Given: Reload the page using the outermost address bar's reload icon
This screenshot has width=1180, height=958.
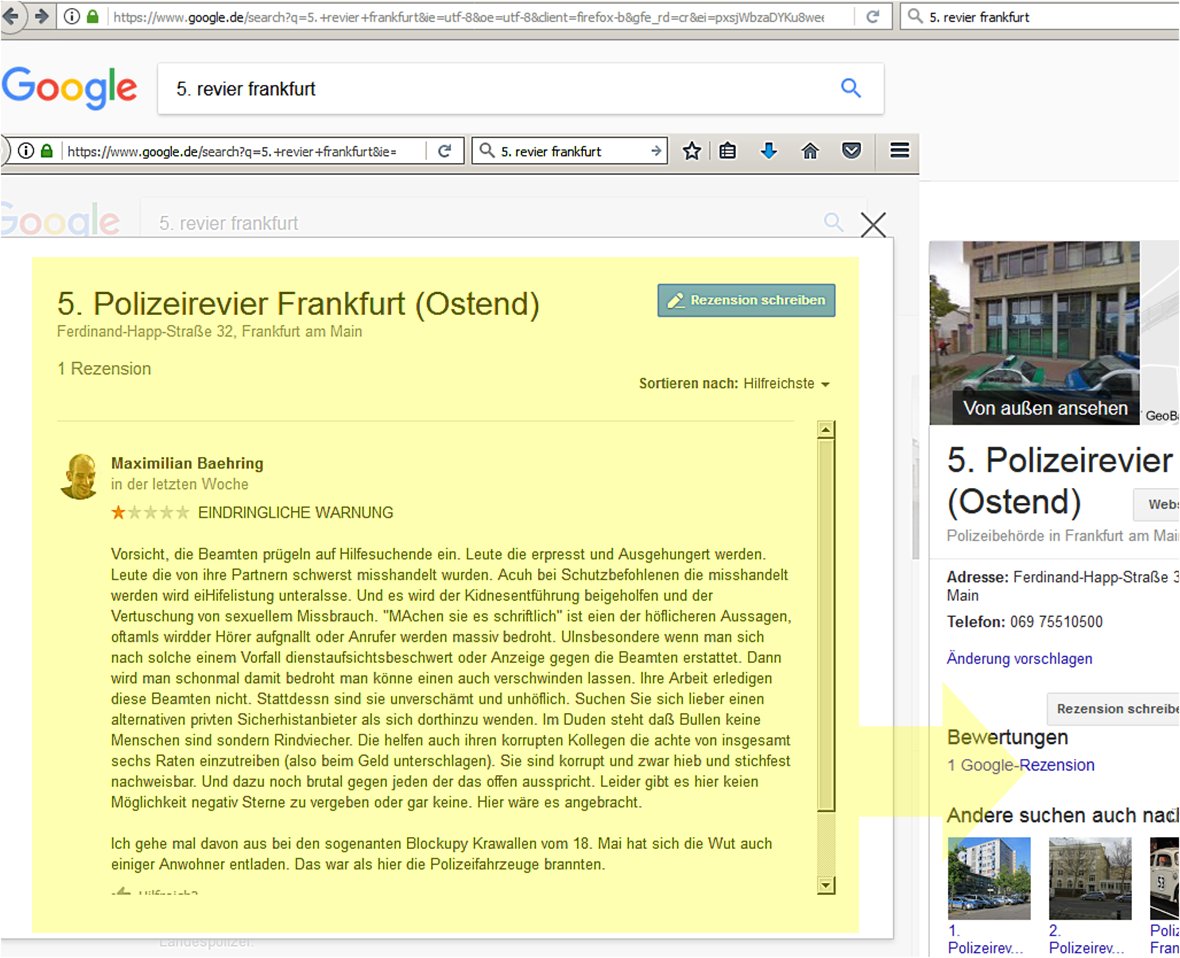Looking at the screenshot, I should pyautogui.click(x=873, y=17).
